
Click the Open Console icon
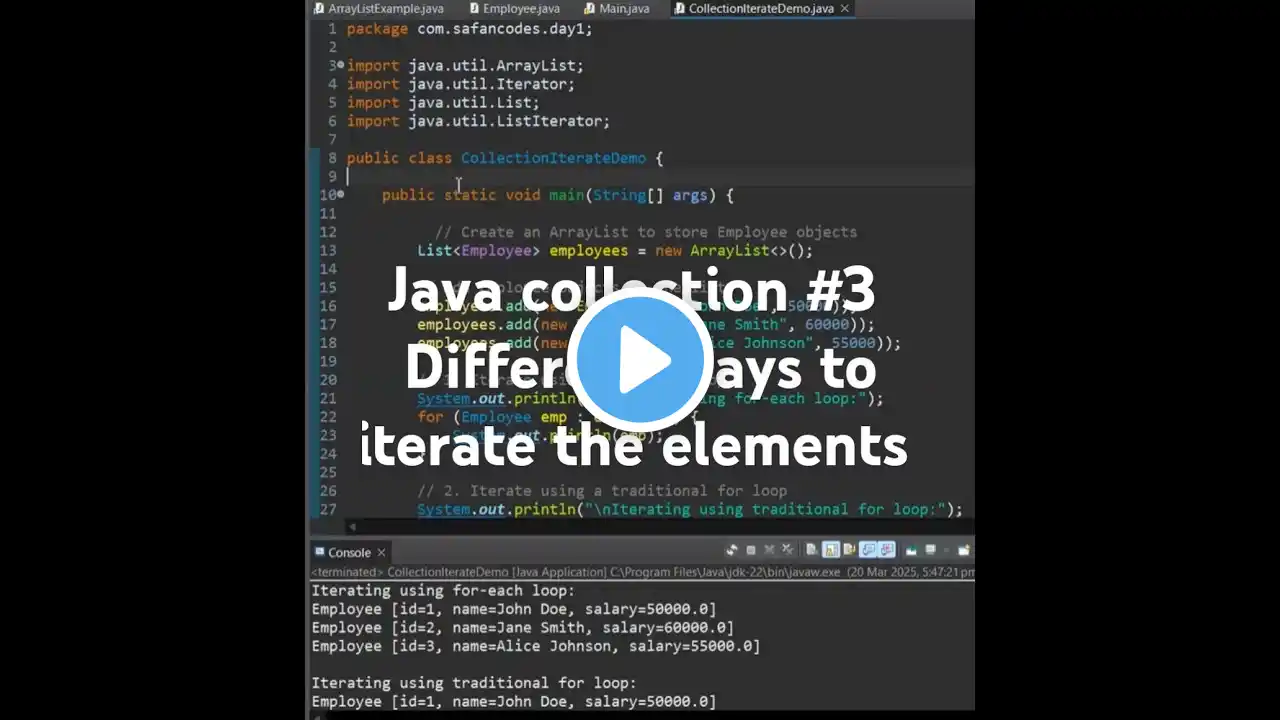pyautogui.click(x=963, y=551)
